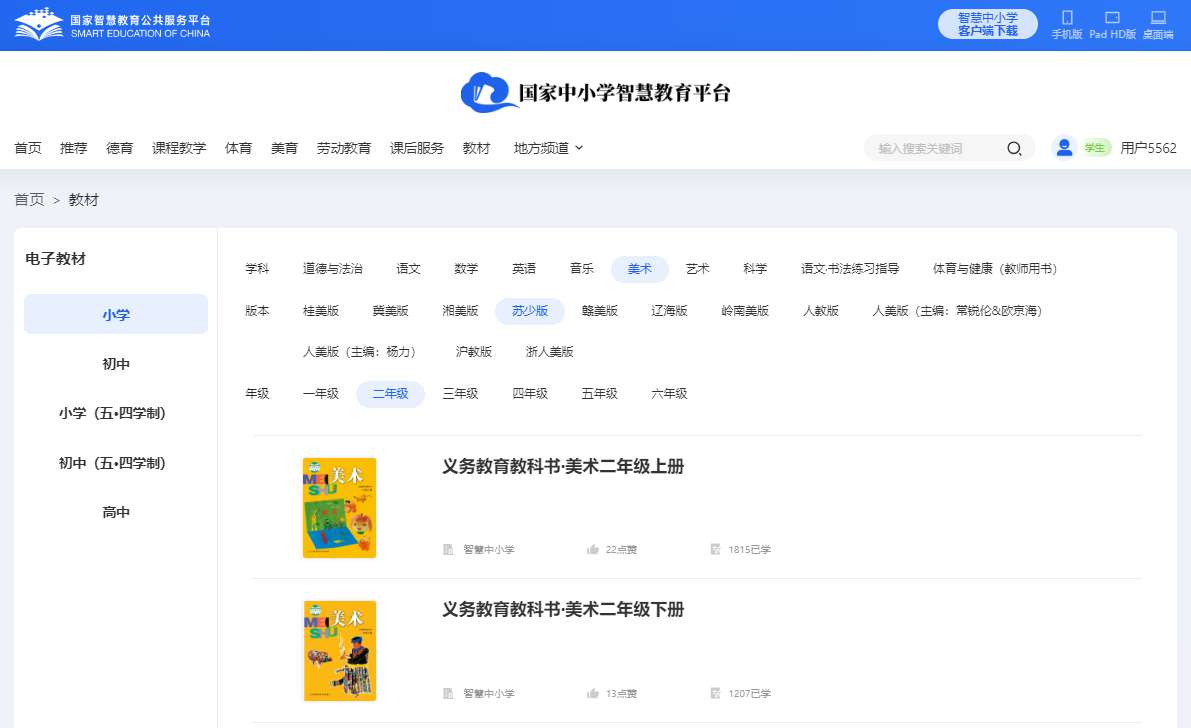Open cover thumbnail of 美术二年级上册
The image size is (1191, 728).
(340, 508)
